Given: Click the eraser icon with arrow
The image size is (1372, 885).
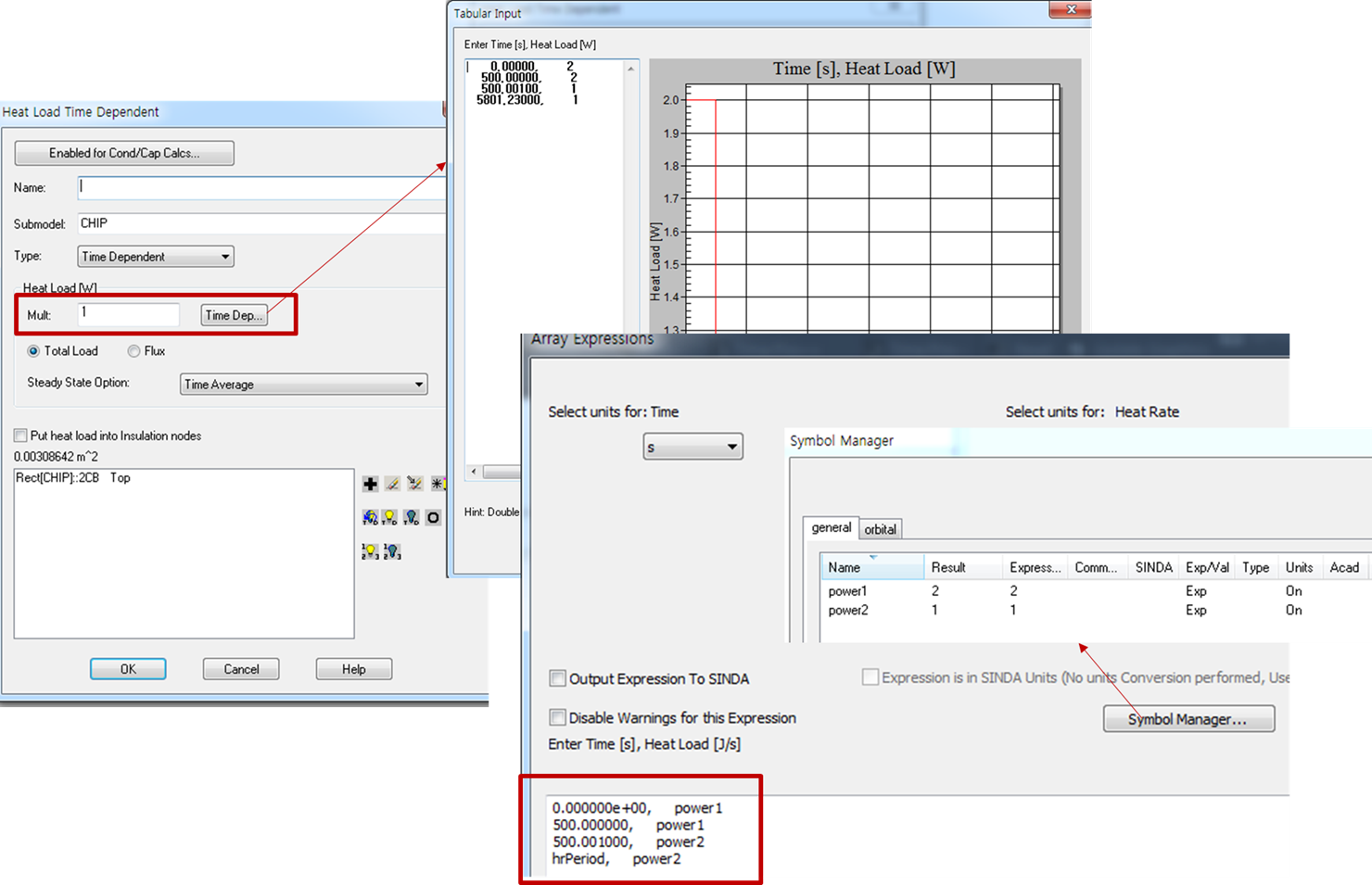Looking at the screenshot, I should [414, 484].
